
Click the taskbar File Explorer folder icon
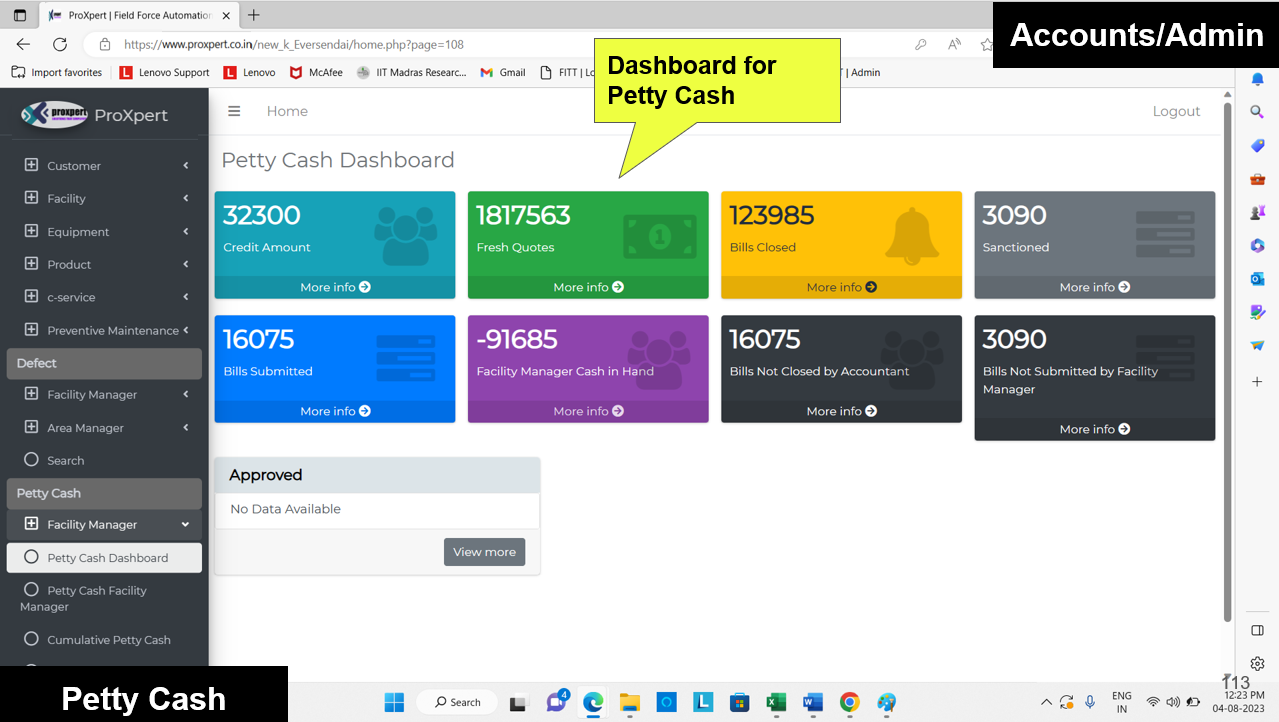click(629, 702)
